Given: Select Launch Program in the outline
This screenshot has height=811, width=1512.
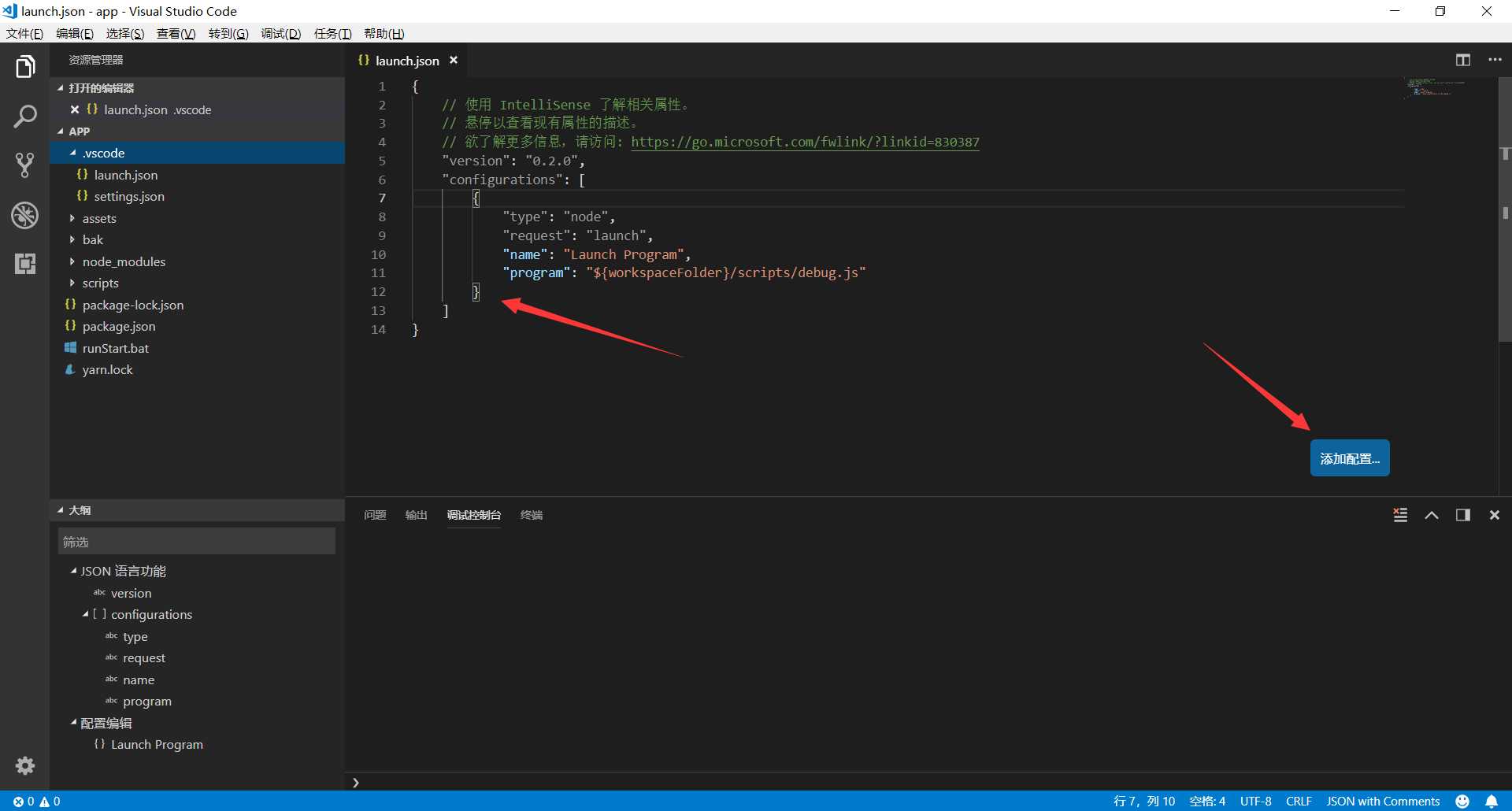Looking at the screenshot, I should coord(197,744).
